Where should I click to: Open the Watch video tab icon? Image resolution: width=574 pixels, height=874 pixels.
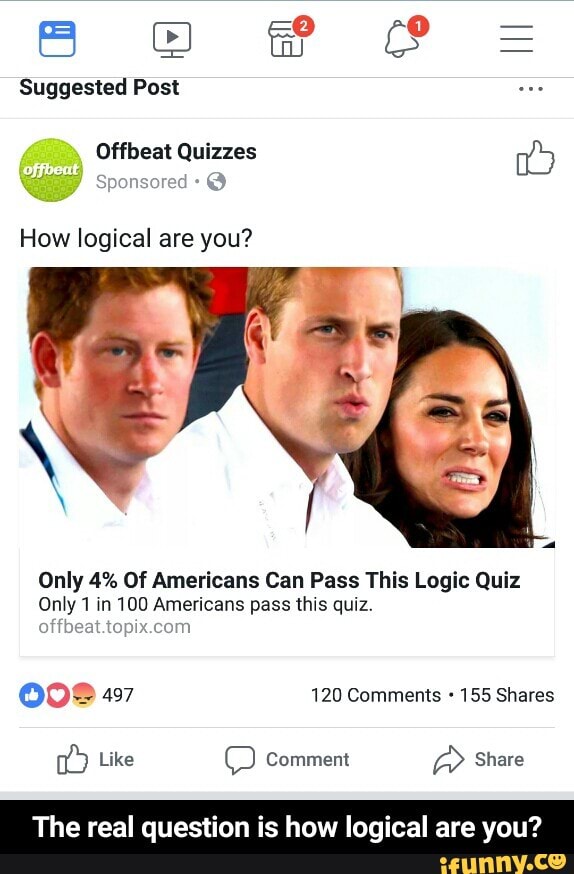click(x=172, y=40)
